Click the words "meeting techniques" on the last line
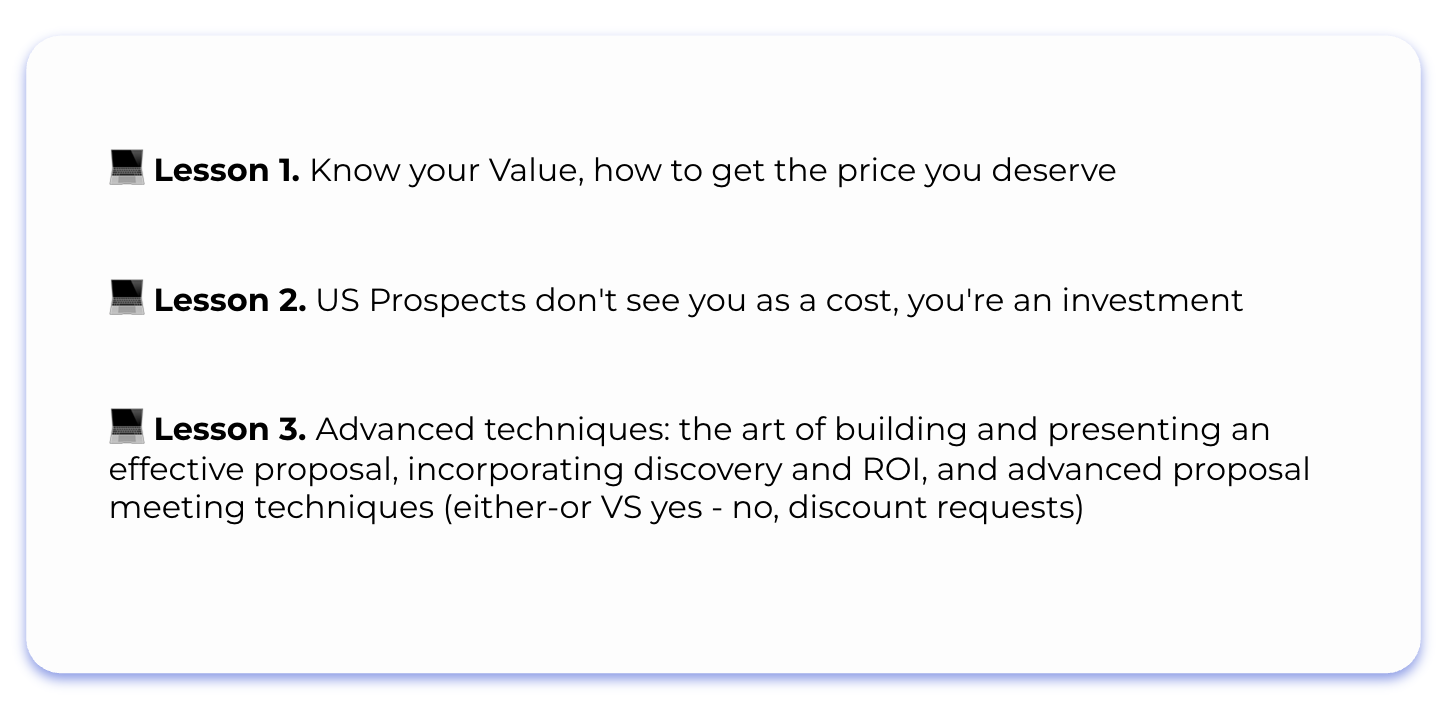1454x720 pixels. tap(268, 508)
